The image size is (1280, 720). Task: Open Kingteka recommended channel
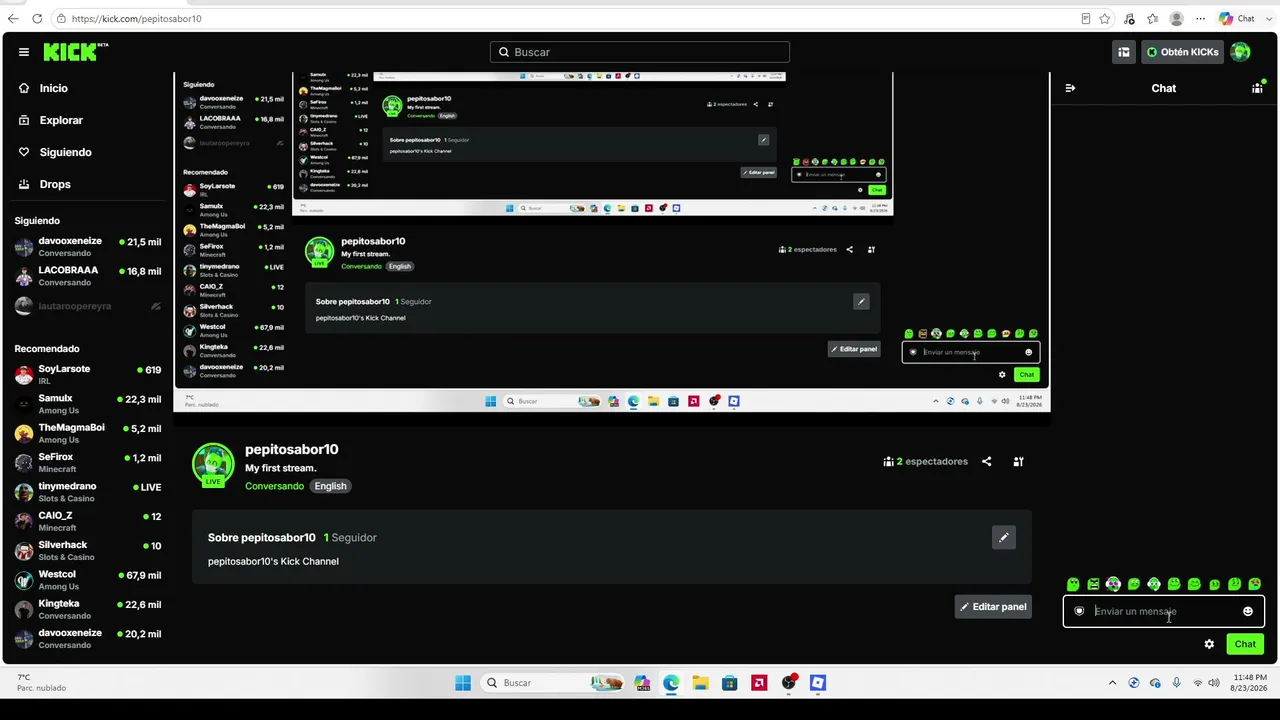[88, 609]
